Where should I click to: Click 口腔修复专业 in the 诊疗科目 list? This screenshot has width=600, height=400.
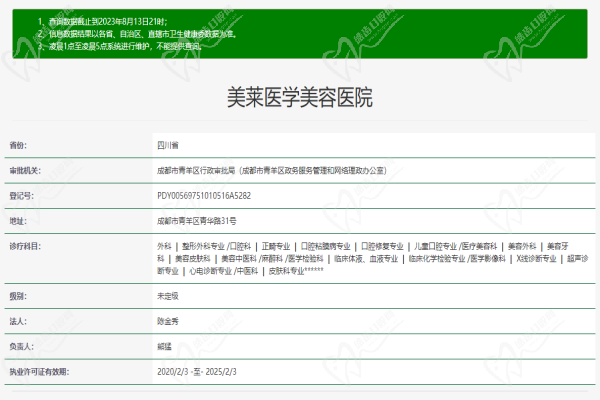tap(382, 246)
